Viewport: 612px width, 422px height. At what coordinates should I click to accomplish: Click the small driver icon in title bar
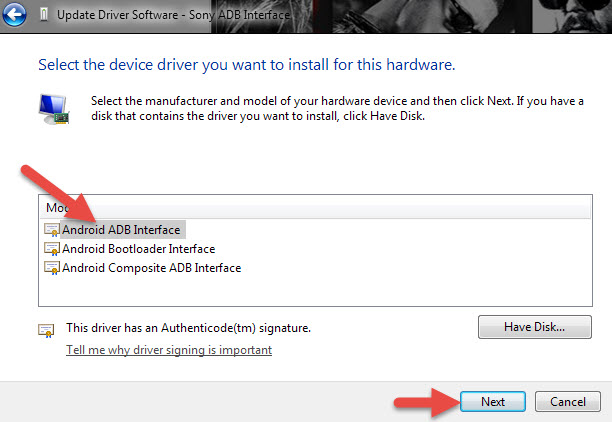[43, 16]
